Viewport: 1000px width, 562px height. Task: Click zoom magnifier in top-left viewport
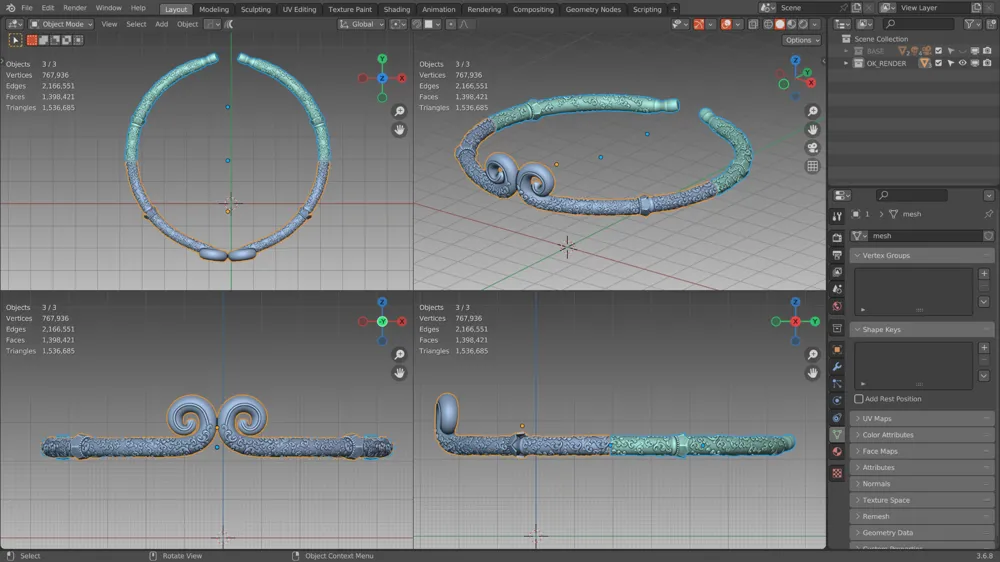coord(399,111)
